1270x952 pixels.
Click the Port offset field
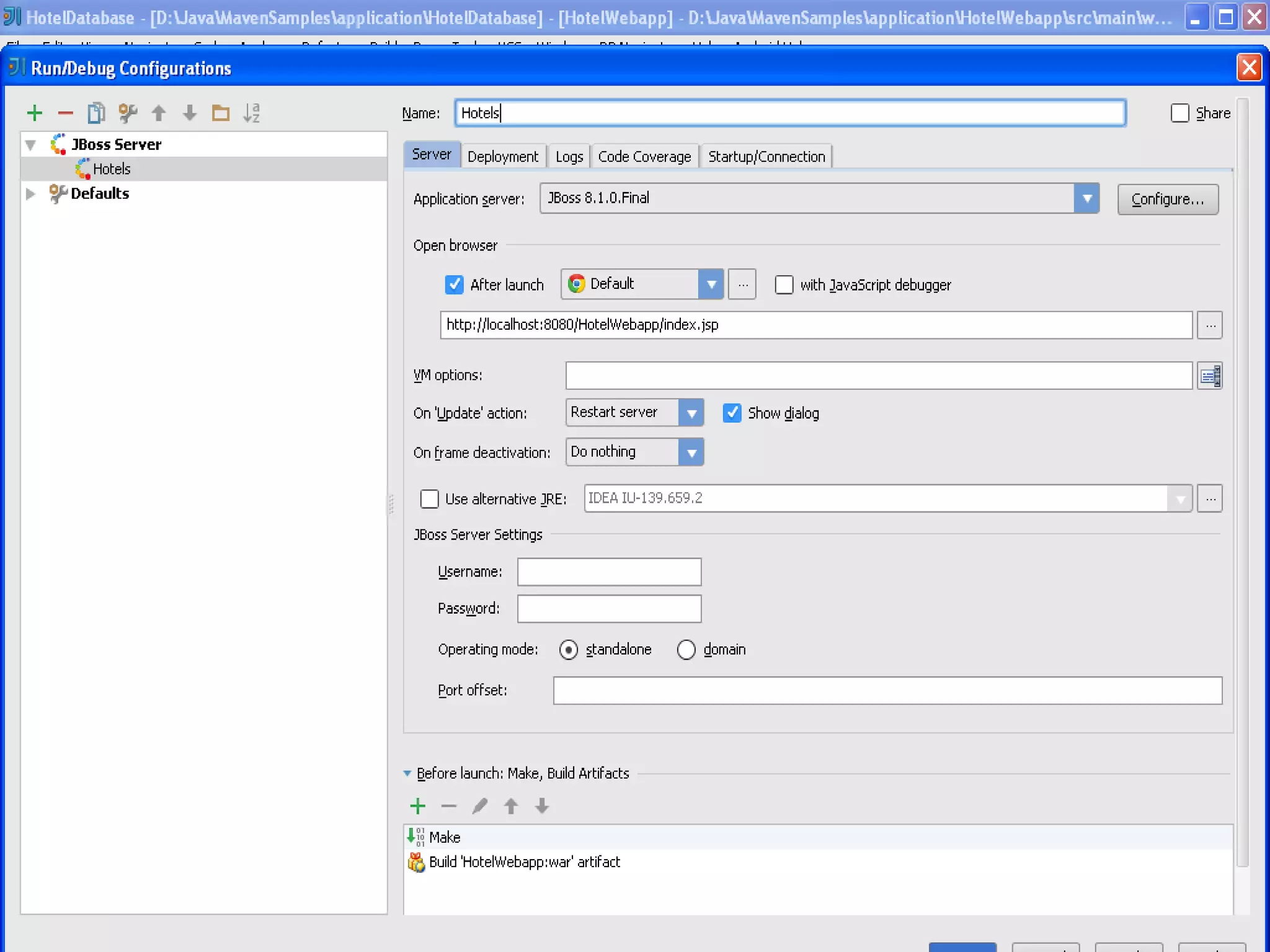(887, 690)
